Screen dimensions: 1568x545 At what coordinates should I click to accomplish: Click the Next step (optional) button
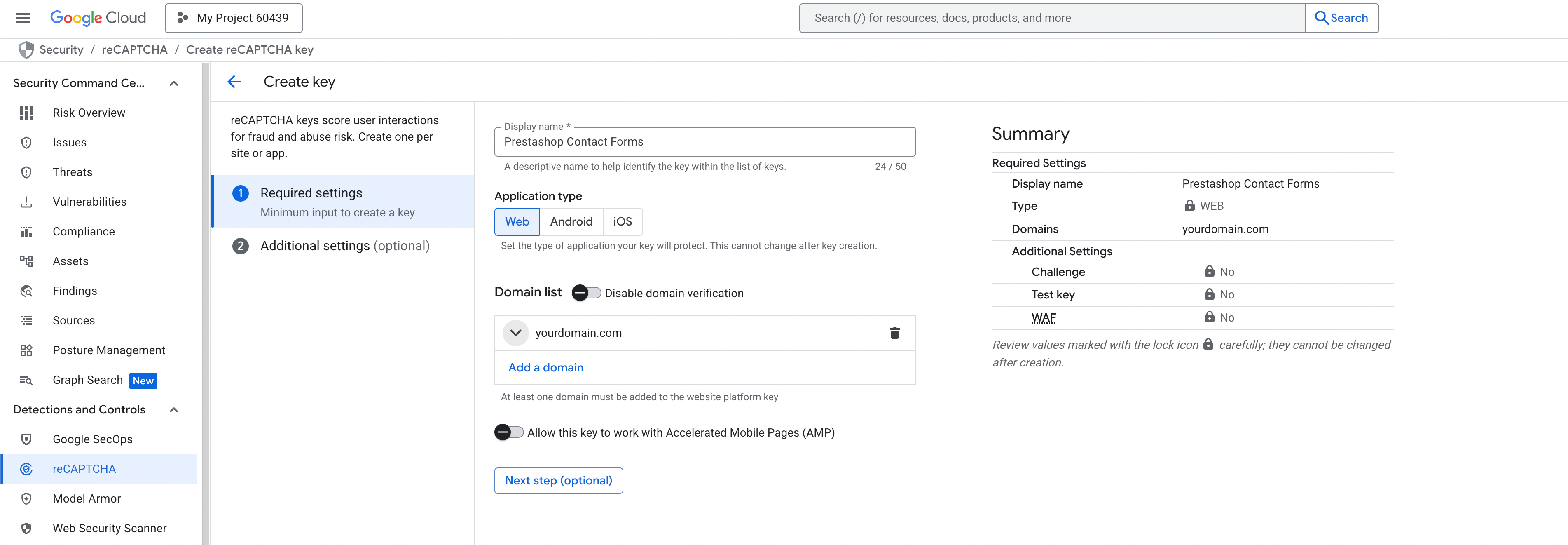558,480
